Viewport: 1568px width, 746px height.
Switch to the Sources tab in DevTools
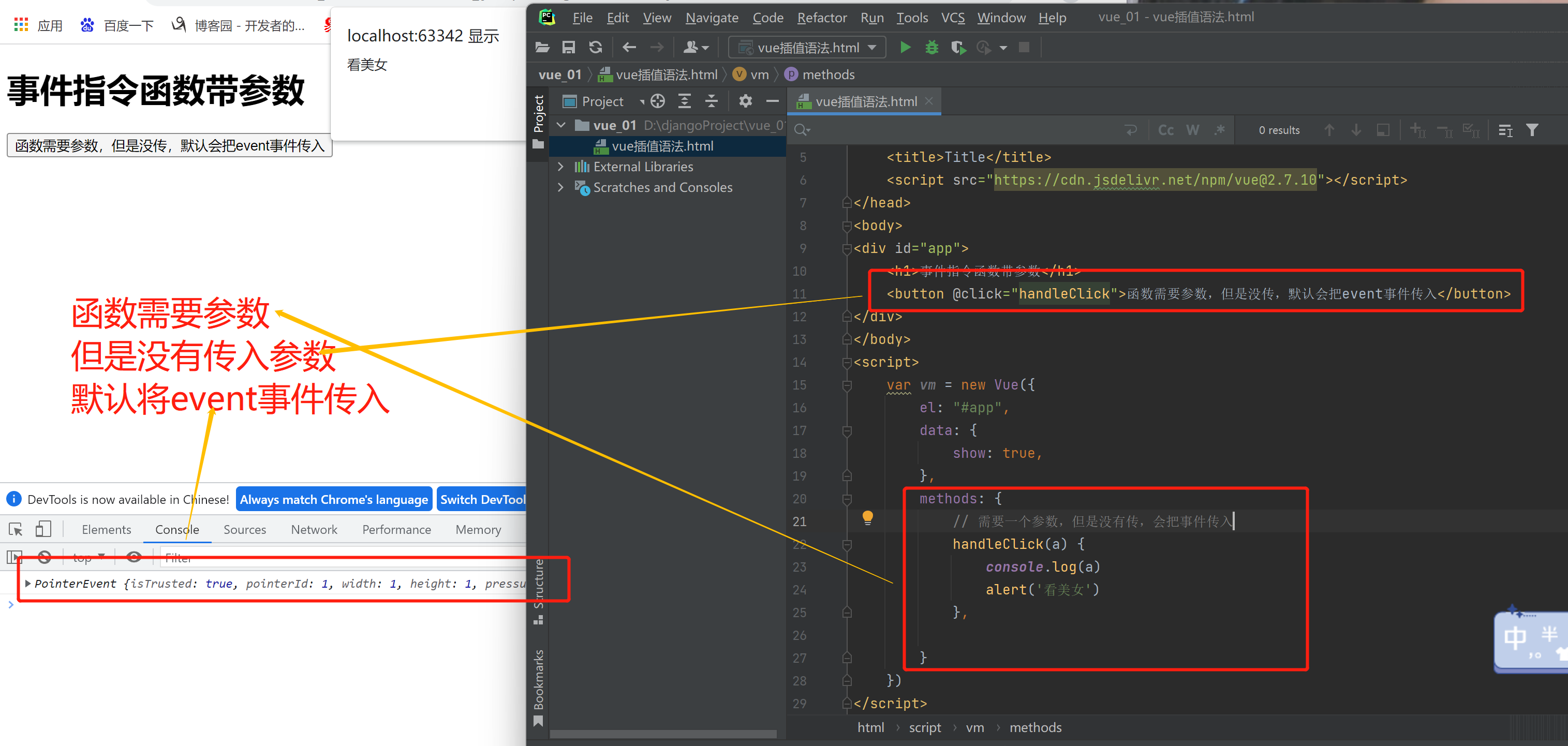coord(245,529)
